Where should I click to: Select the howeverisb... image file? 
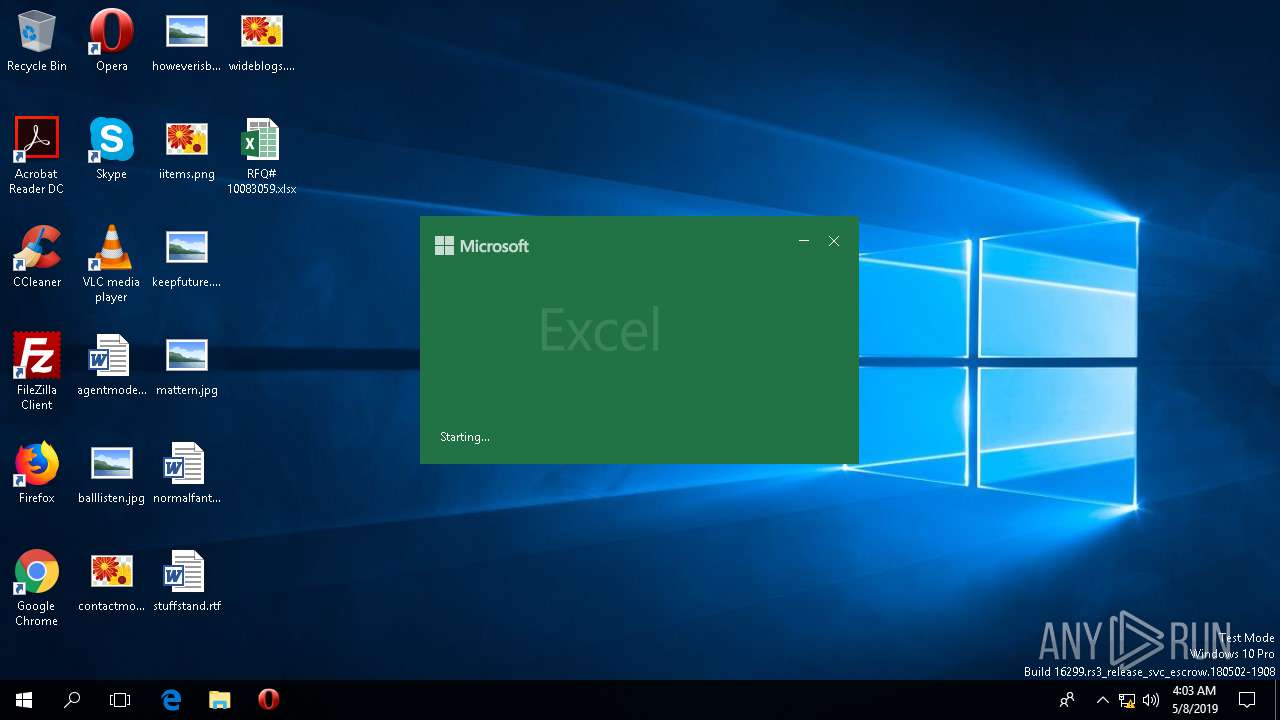coord(186,42)
